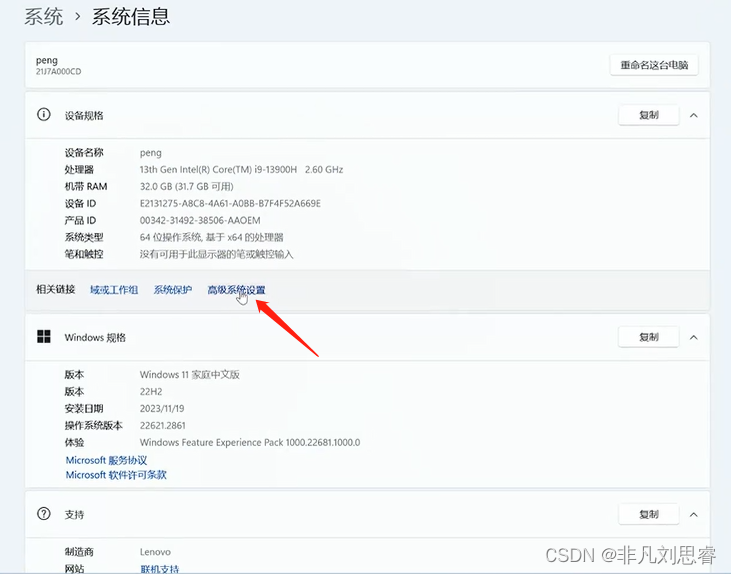The image size is (731, 574).
Task: Open the 域或工作组 link
Action: [x=114, y=290]
